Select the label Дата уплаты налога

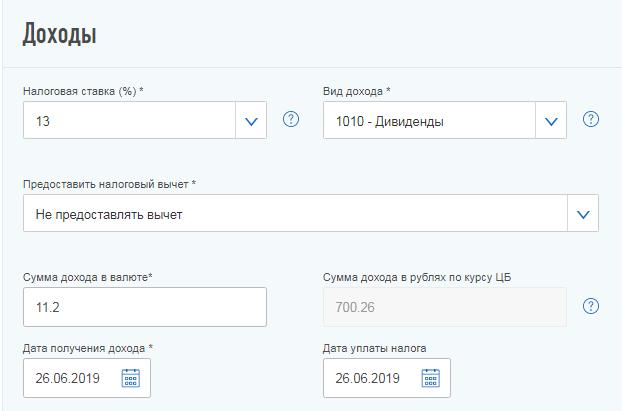pyautogui.click(x=374, y=348)
